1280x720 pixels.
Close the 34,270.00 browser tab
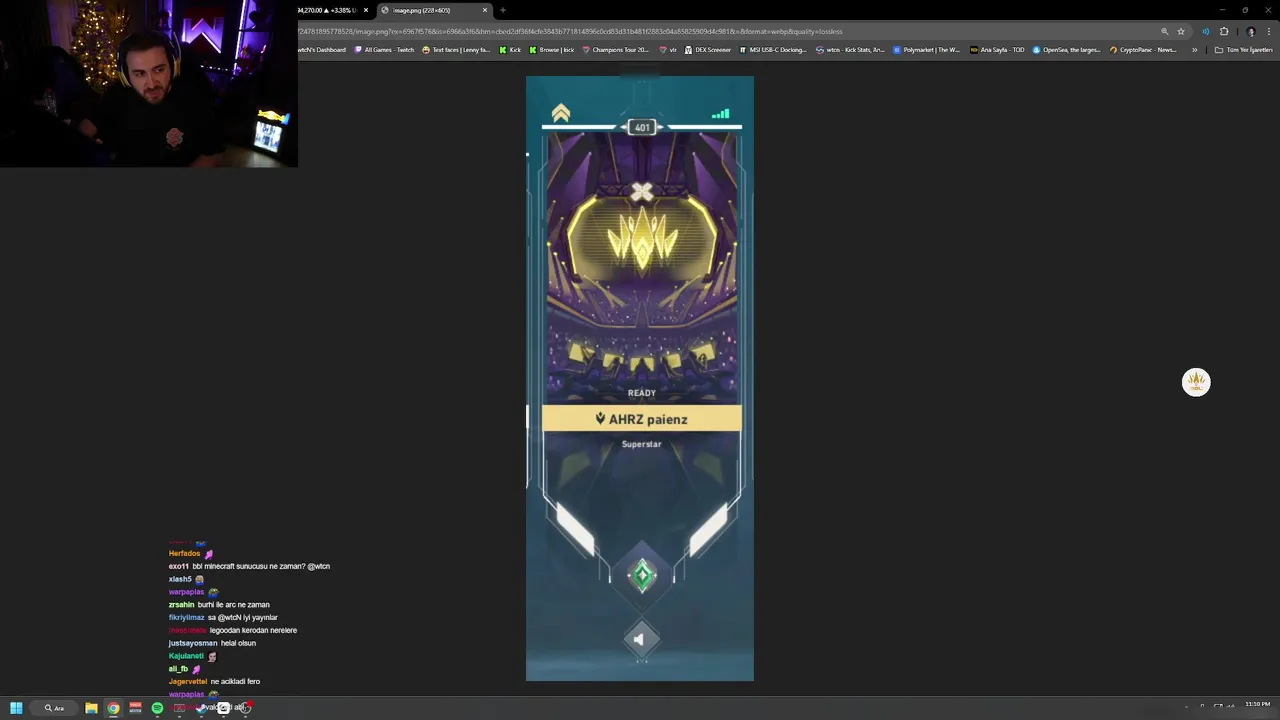pos(366,10)
